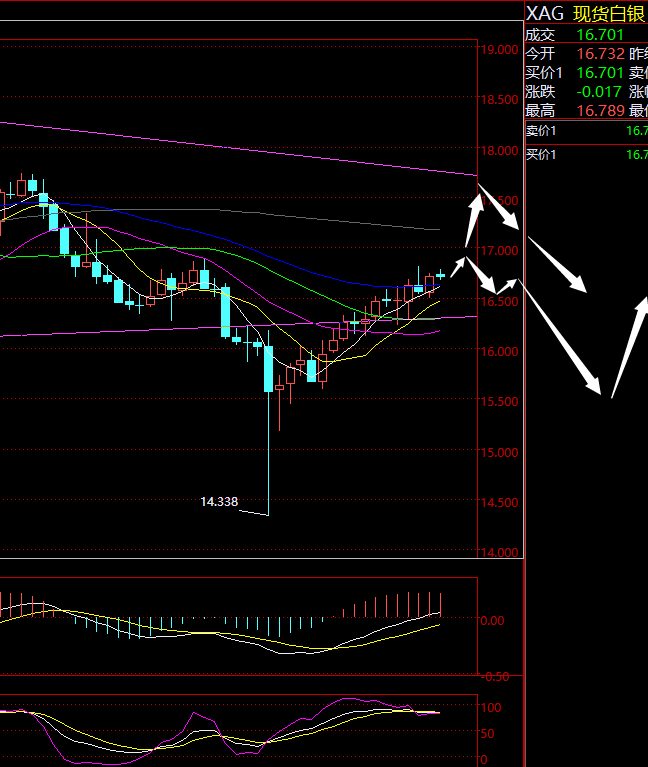Click the 14.338 low price label on chart
The height and width of the screenshot is (767, 648).
tap(219, 501)
